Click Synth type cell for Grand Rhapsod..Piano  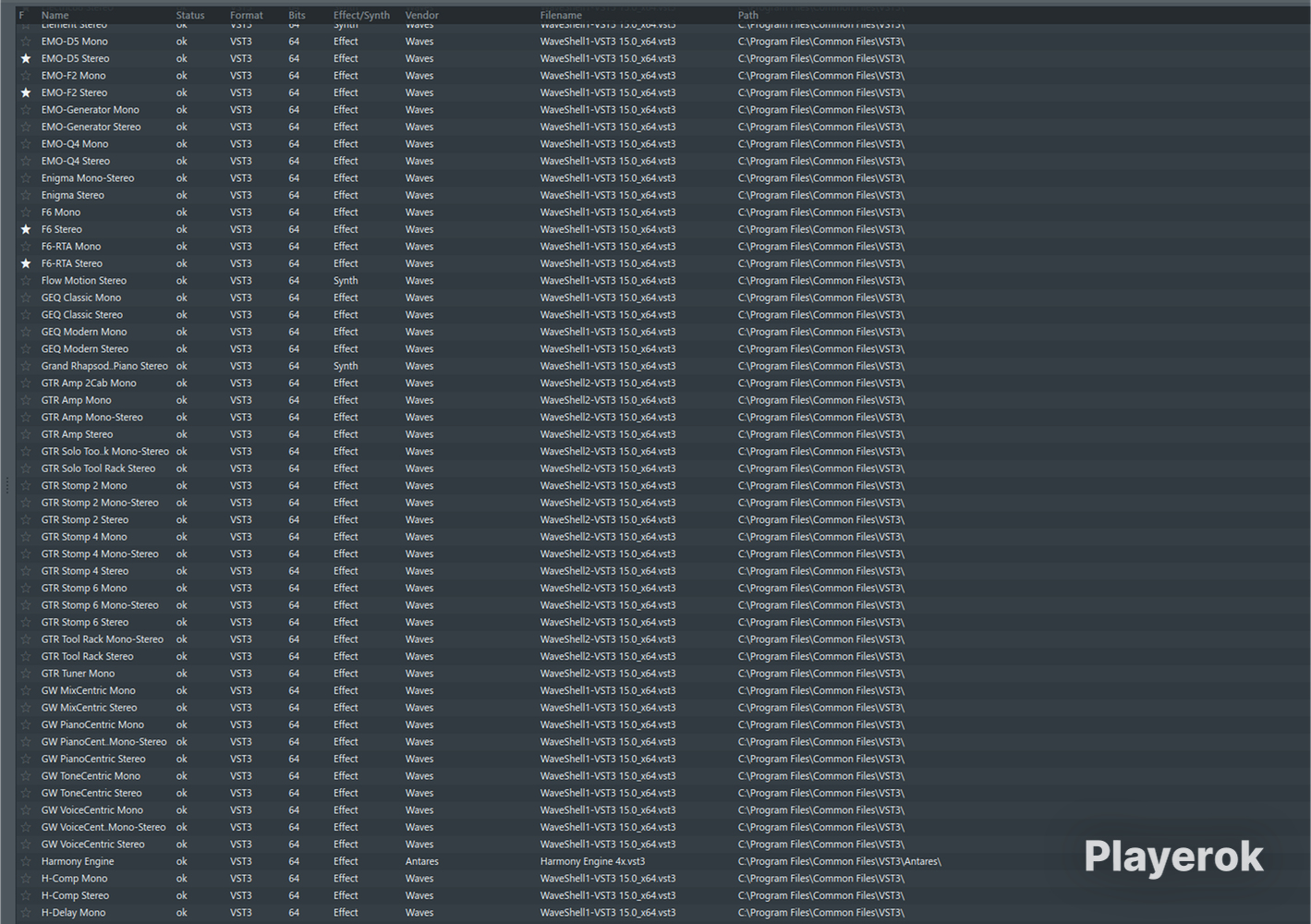pos(346,366)
